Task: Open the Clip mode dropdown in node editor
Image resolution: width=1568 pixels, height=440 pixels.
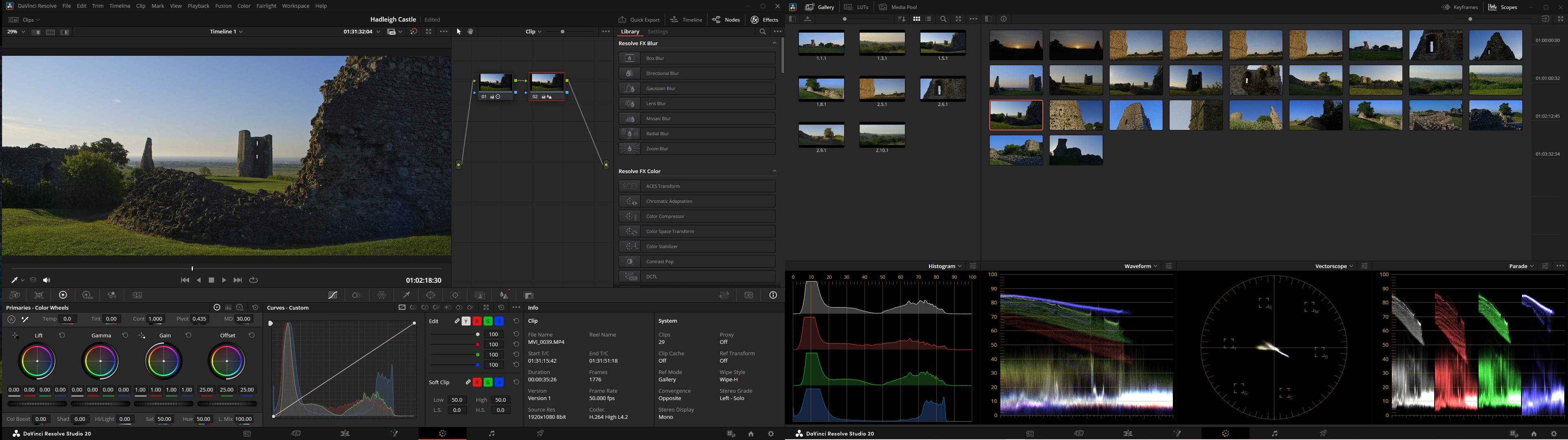Action: click(x=533, y=32)
